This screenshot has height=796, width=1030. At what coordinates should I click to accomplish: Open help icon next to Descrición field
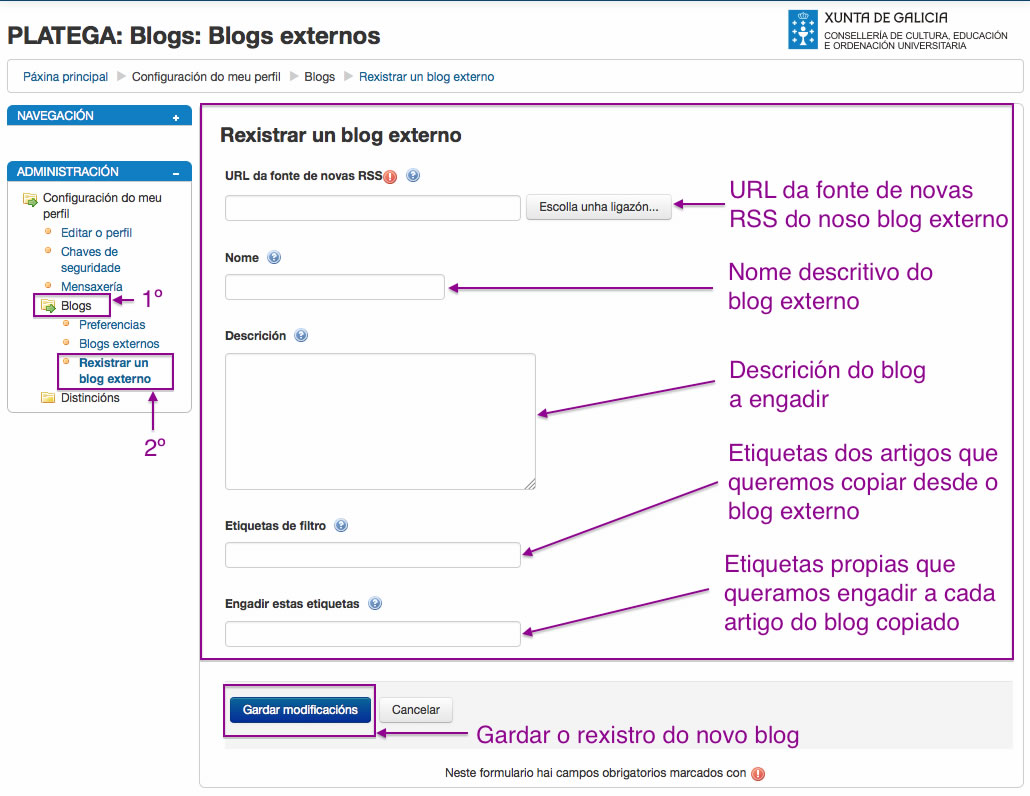point(301,335)
